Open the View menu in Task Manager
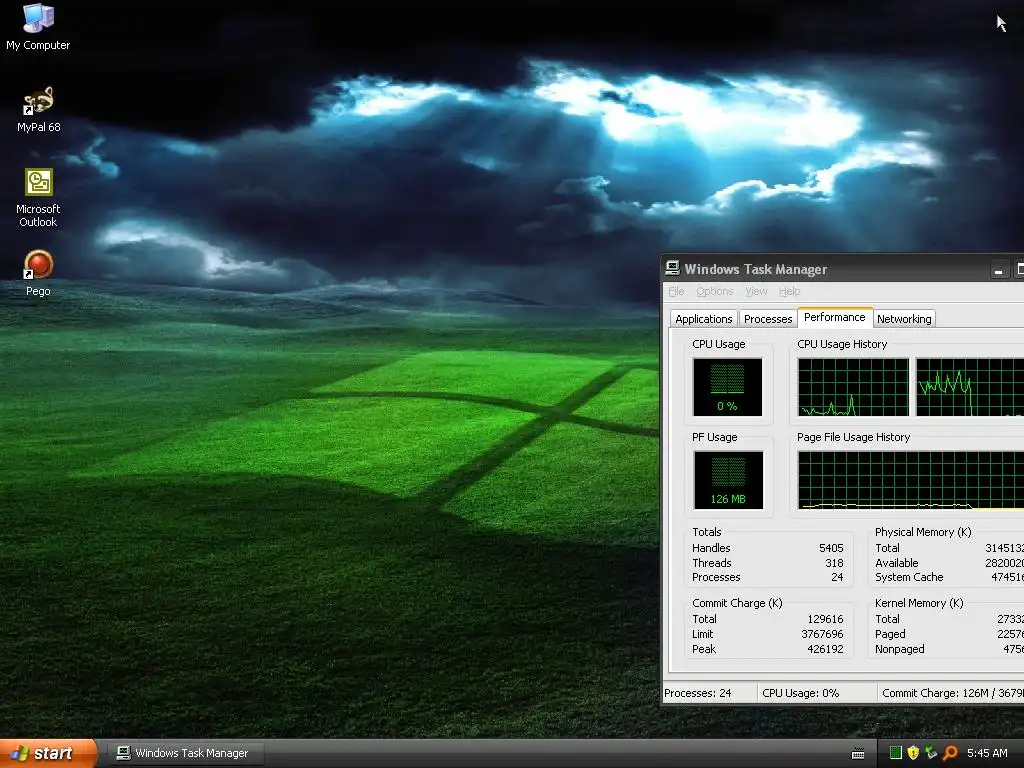The width and height of the screenshot is (1024, 768). [756, 291]
